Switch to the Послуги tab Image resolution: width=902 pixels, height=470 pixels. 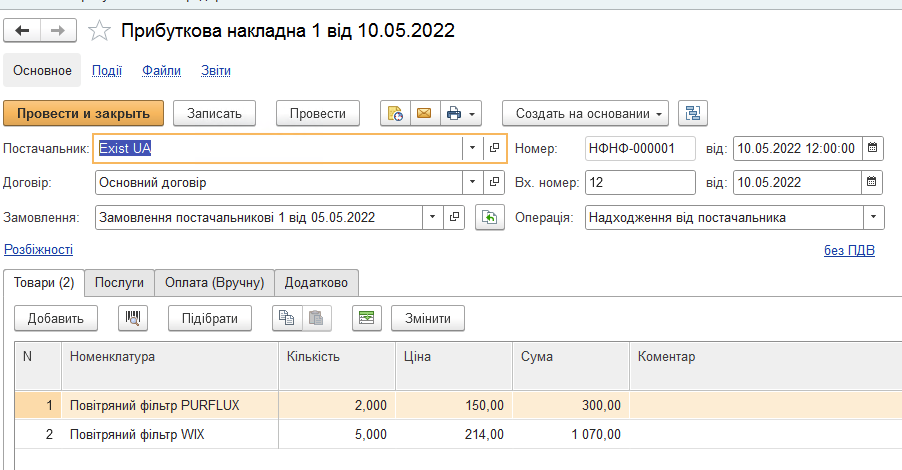pos(119,282)
